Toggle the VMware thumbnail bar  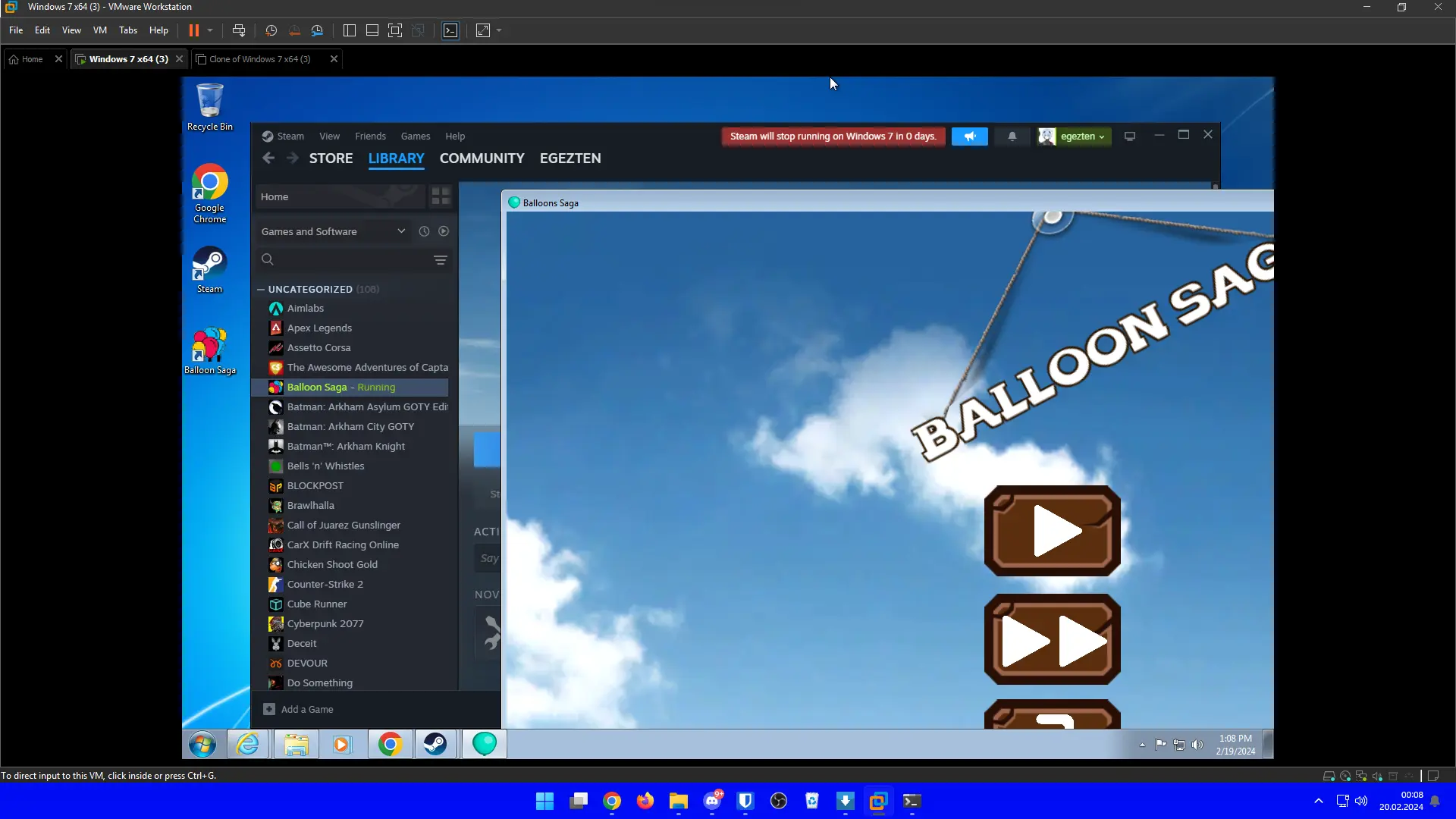tap(372, 30)
